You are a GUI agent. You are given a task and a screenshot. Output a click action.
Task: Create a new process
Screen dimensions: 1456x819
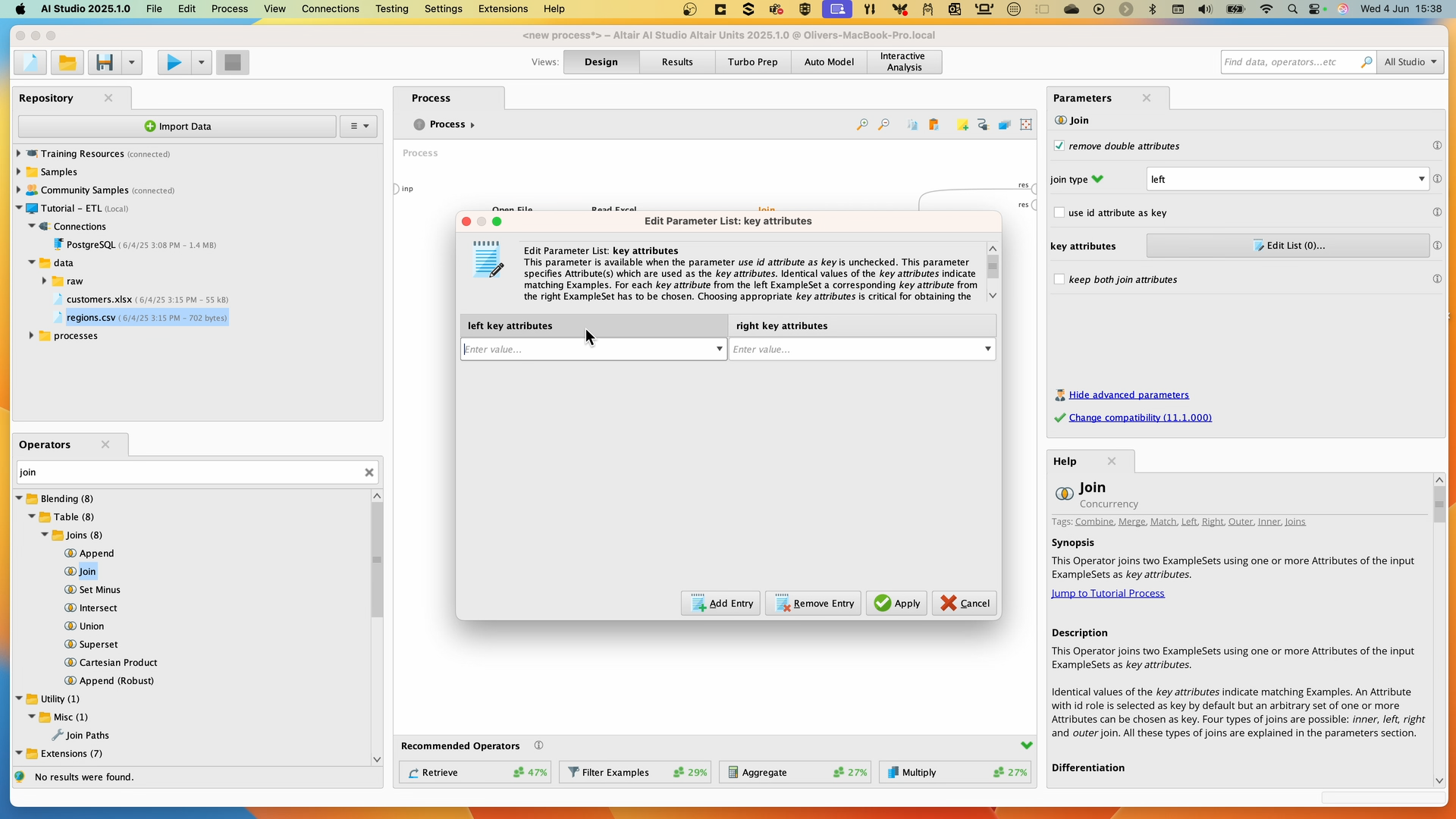point(29,62)
